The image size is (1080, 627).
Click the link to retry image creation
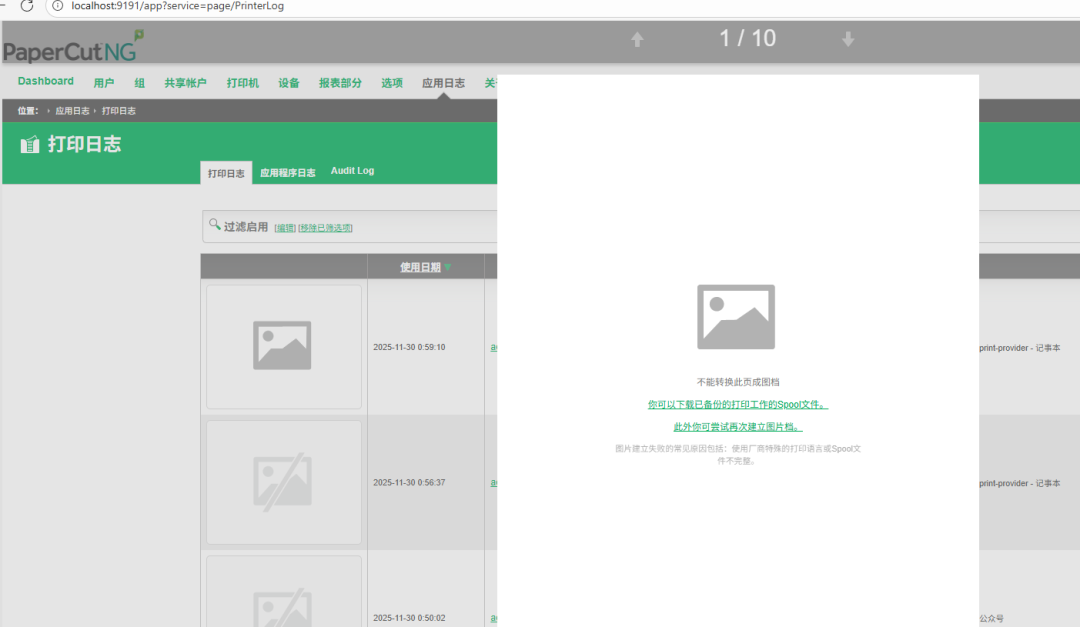(737, 427)
